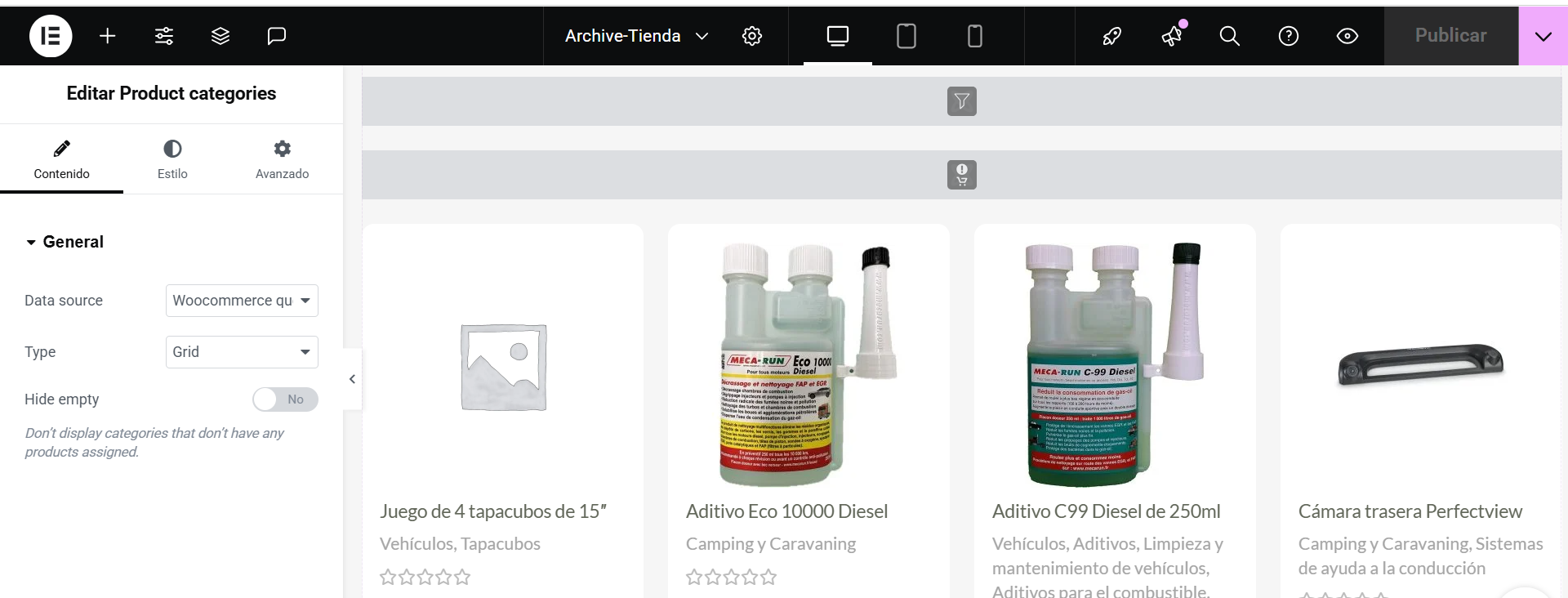Viewport: 1568px width, 598px height.
Task: Open page settings gear icon
Action: (x=752, y=36)
